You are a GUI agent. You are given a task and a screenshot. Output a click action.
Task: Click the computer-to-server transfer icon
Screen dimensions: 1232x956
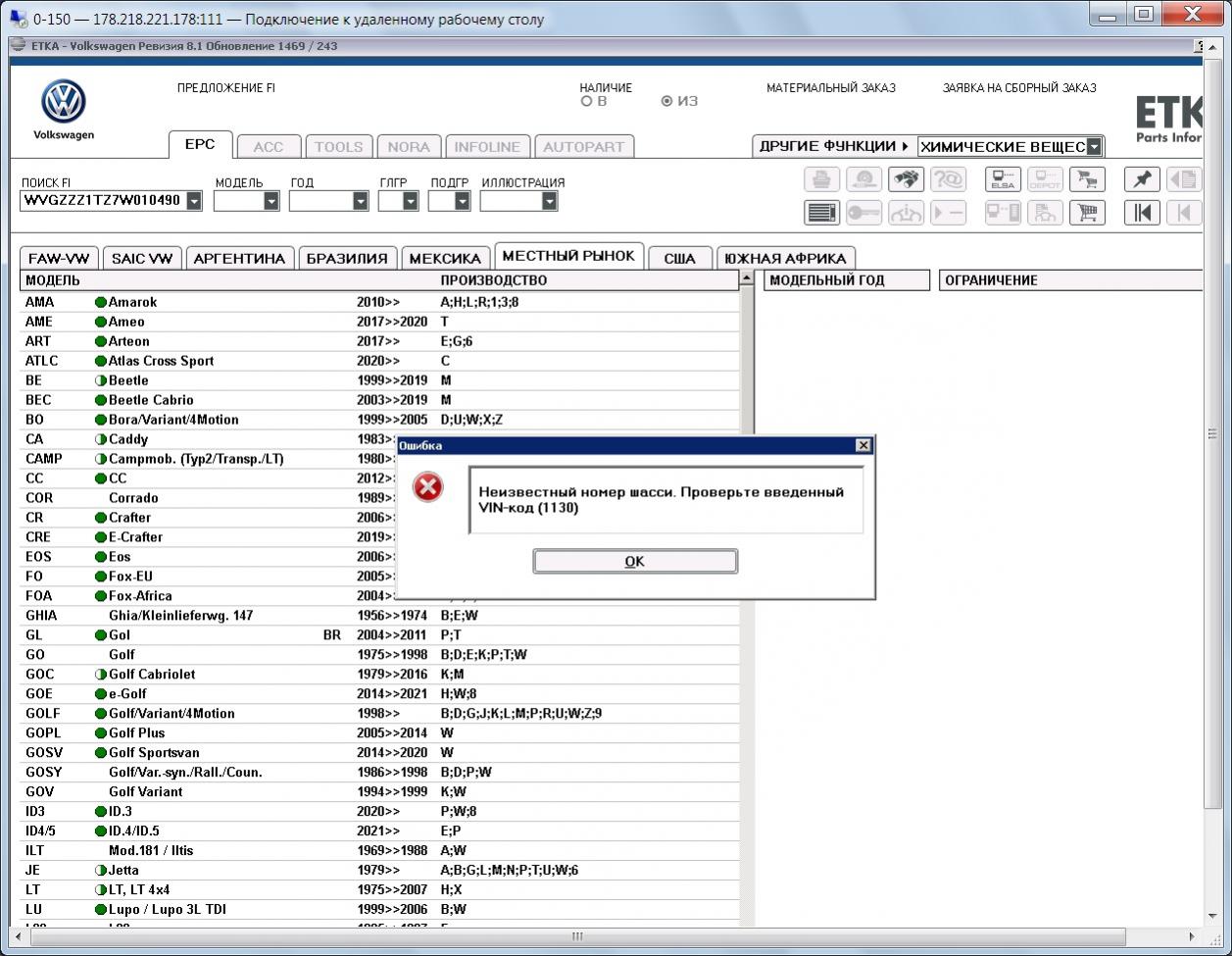(x=1003, y=212)
